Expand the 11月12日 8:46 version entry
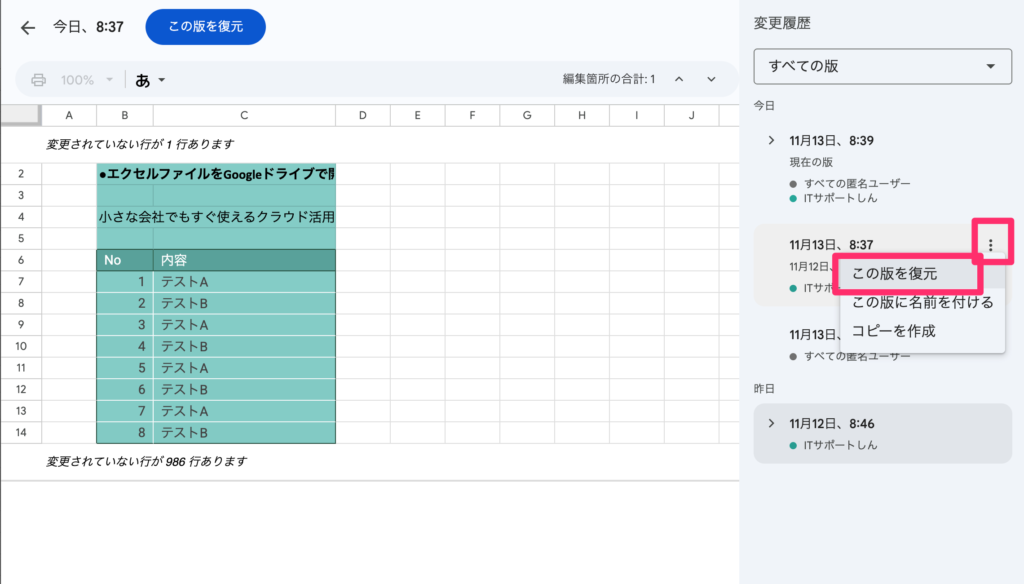The height and width of the screenshot is (584, 1024). click(771, 423)
